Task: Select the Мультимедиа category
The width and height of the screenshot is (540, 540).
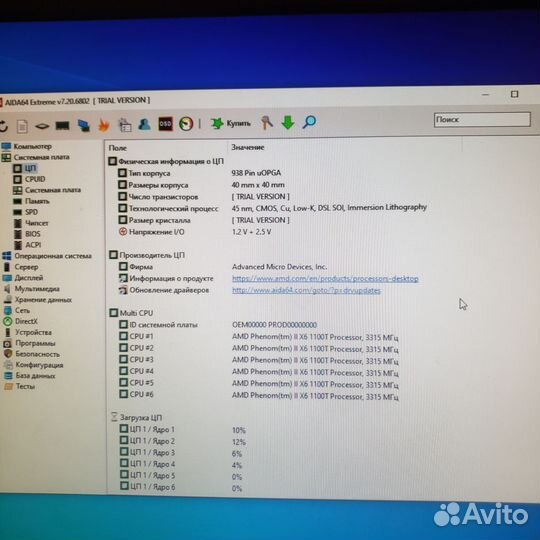Action: (32, 289)
